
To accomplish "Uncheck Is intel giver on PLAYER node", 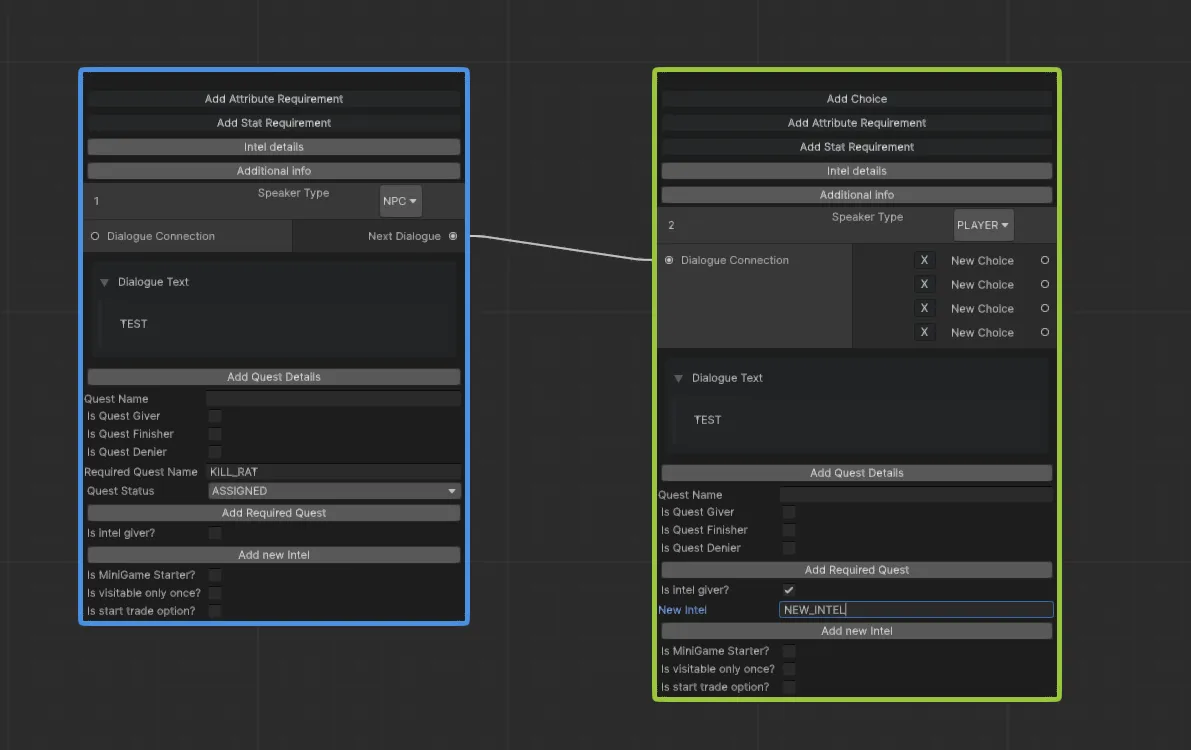I will pos(788,590).
